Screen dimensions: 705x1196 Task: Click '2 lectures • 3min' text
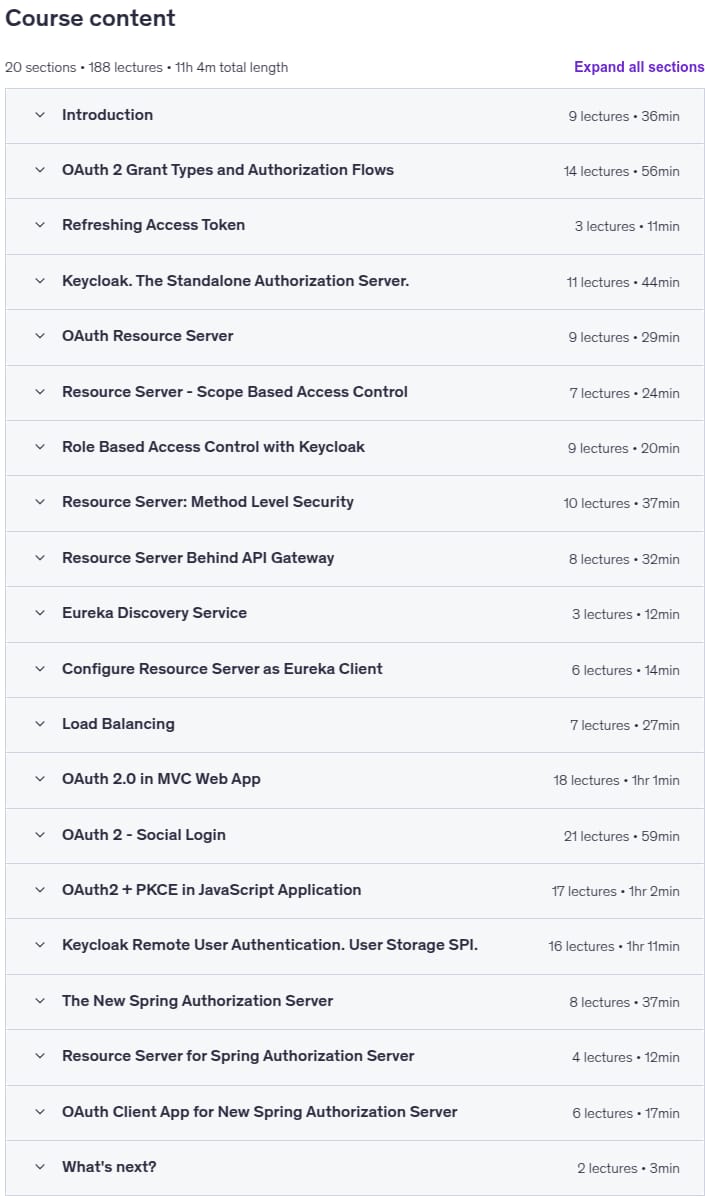[628, 1169]
